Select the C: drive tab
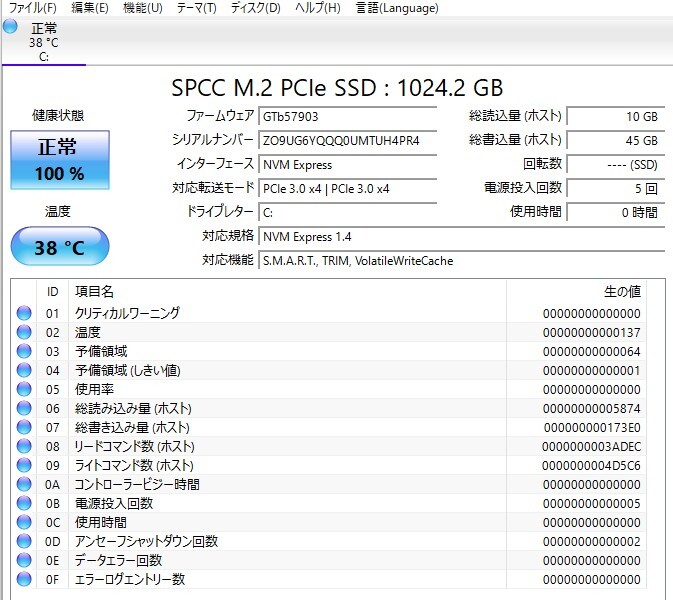Viewport: 673px width, 600px height. tap(43, 42)
